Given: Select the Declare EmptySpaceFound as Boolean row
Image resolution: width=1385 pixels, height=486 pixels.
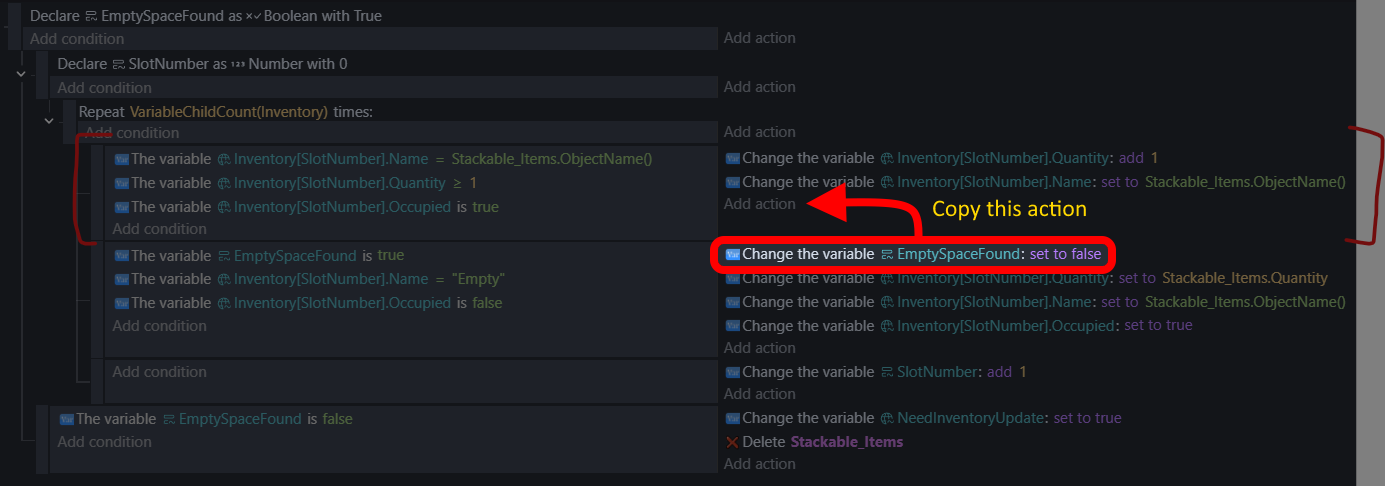Looking at the screenshot, I should coord(206,16).
